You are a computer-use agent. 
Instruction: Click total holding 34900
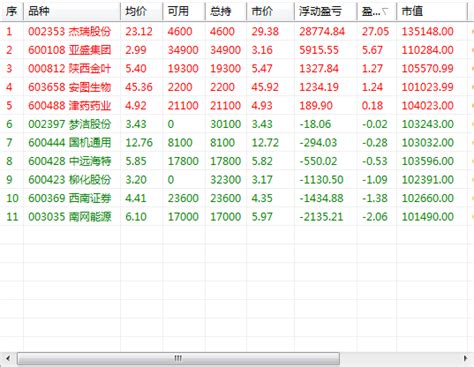[225, 50]
